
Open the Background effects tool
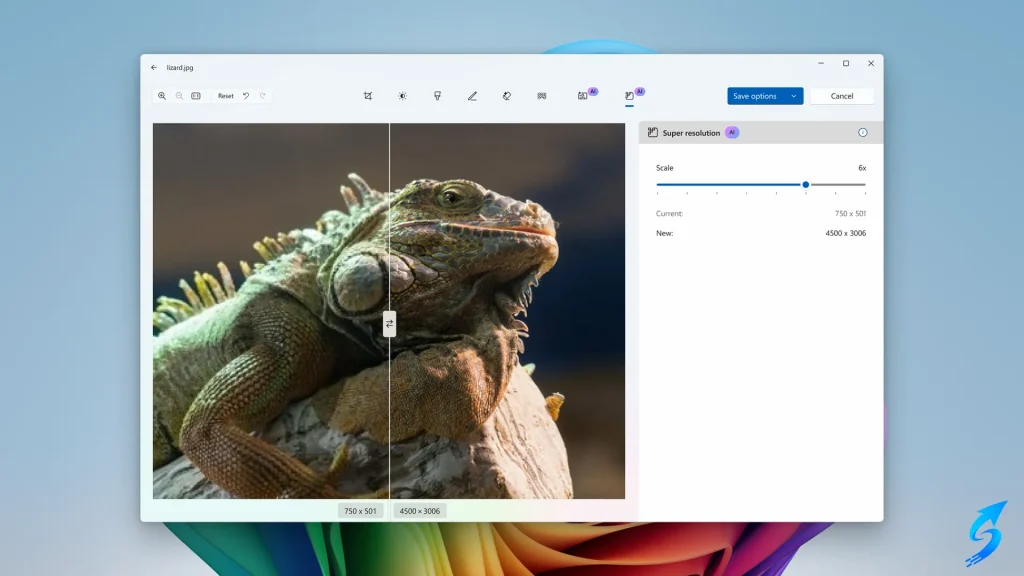(541, 96)
